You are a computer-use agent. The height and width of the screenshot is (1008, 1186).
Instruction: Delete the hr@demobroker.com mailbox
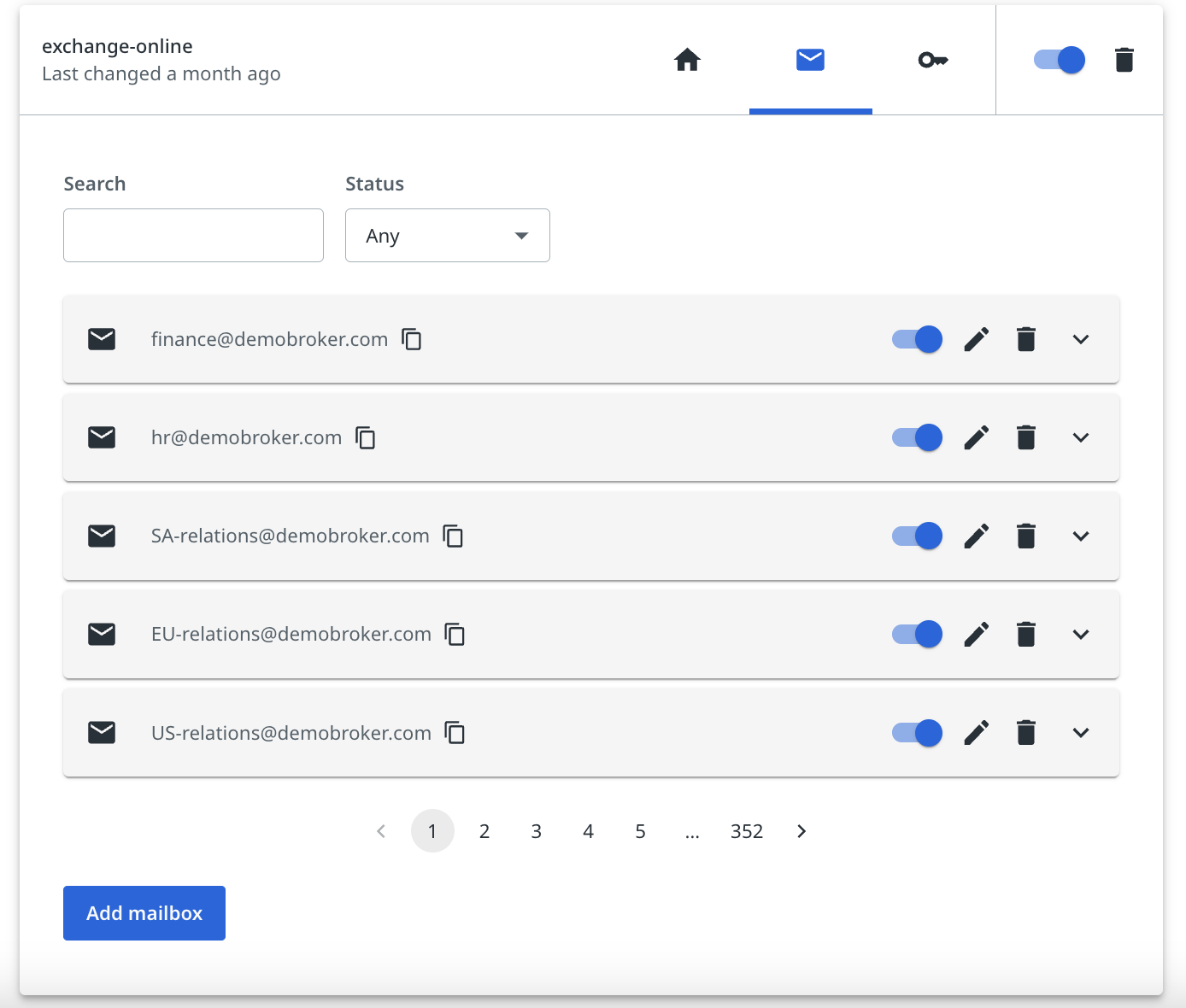1026,437
